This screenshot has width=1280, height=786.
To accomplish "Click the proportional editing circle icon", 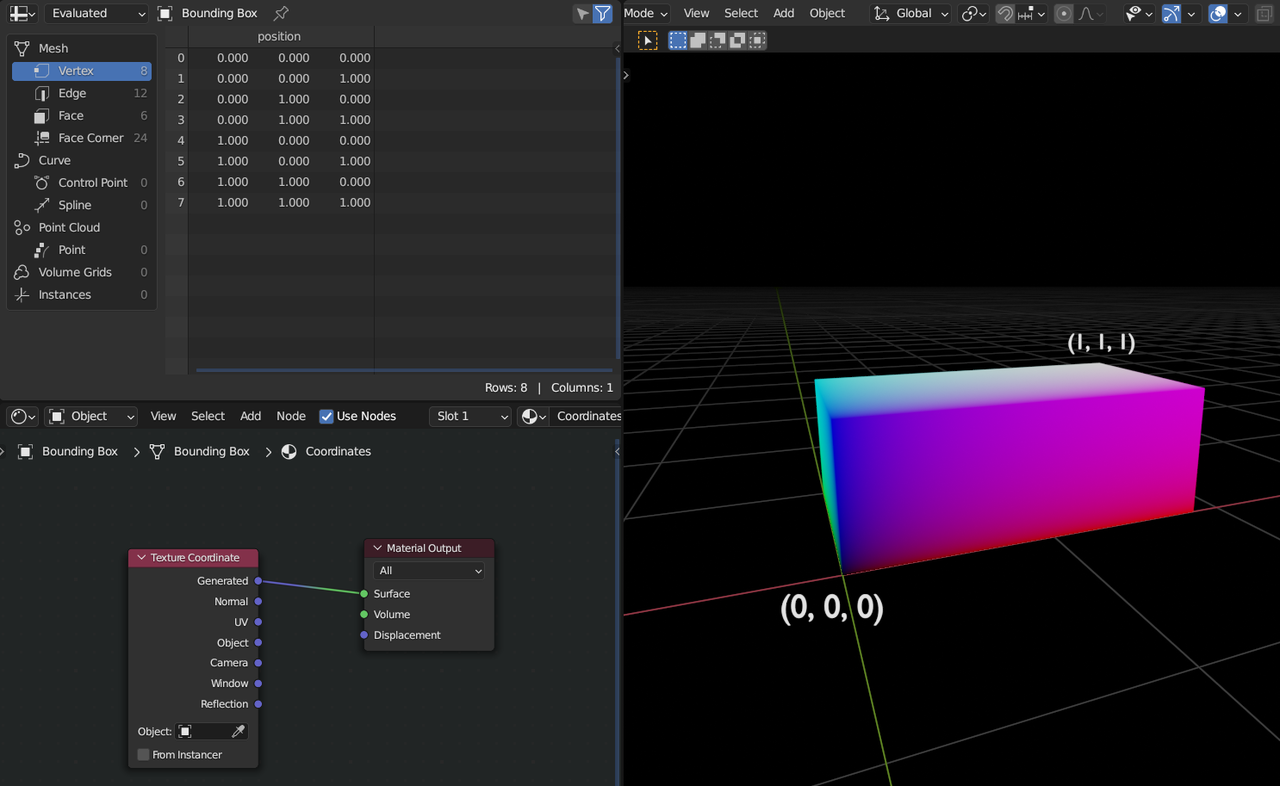I will click(1064, 13).
